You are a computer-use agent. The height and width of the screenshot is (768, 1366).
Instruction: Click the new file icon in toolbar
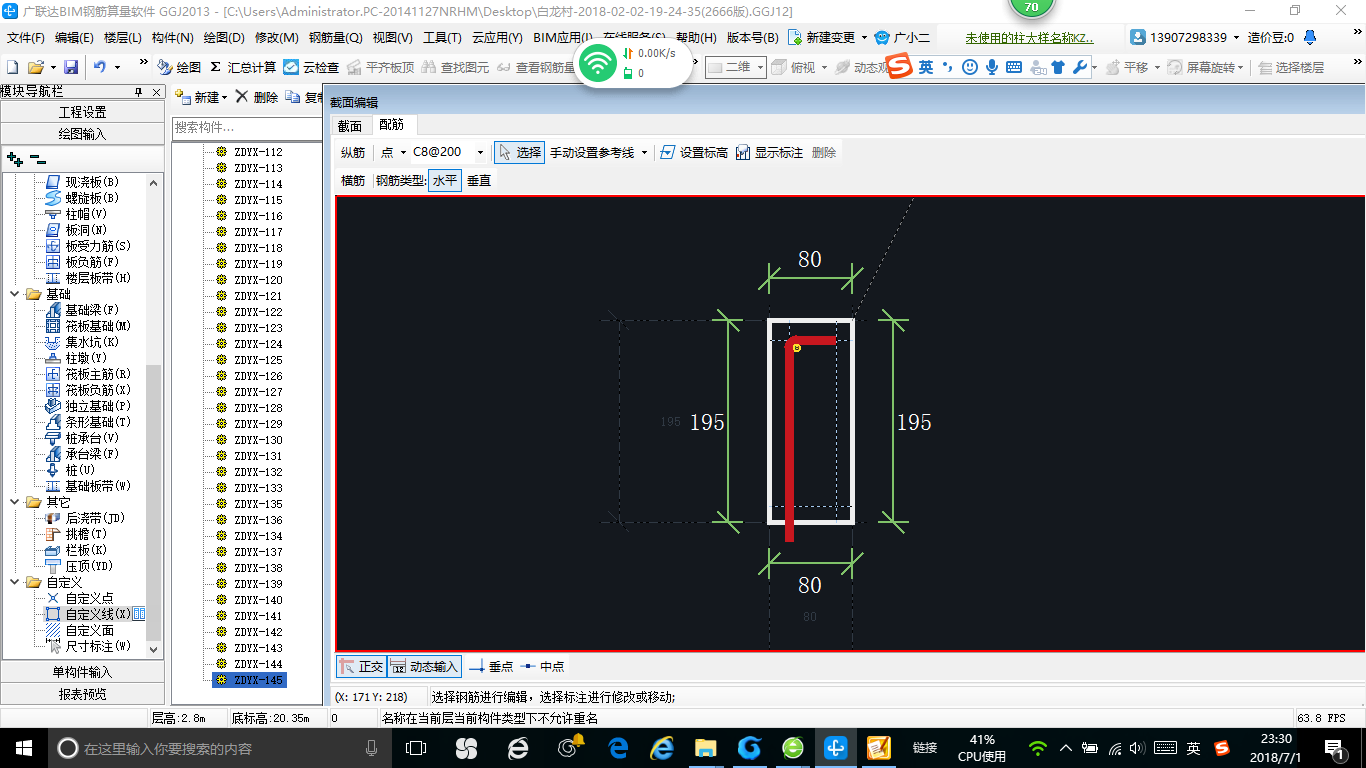coord(12,67)
